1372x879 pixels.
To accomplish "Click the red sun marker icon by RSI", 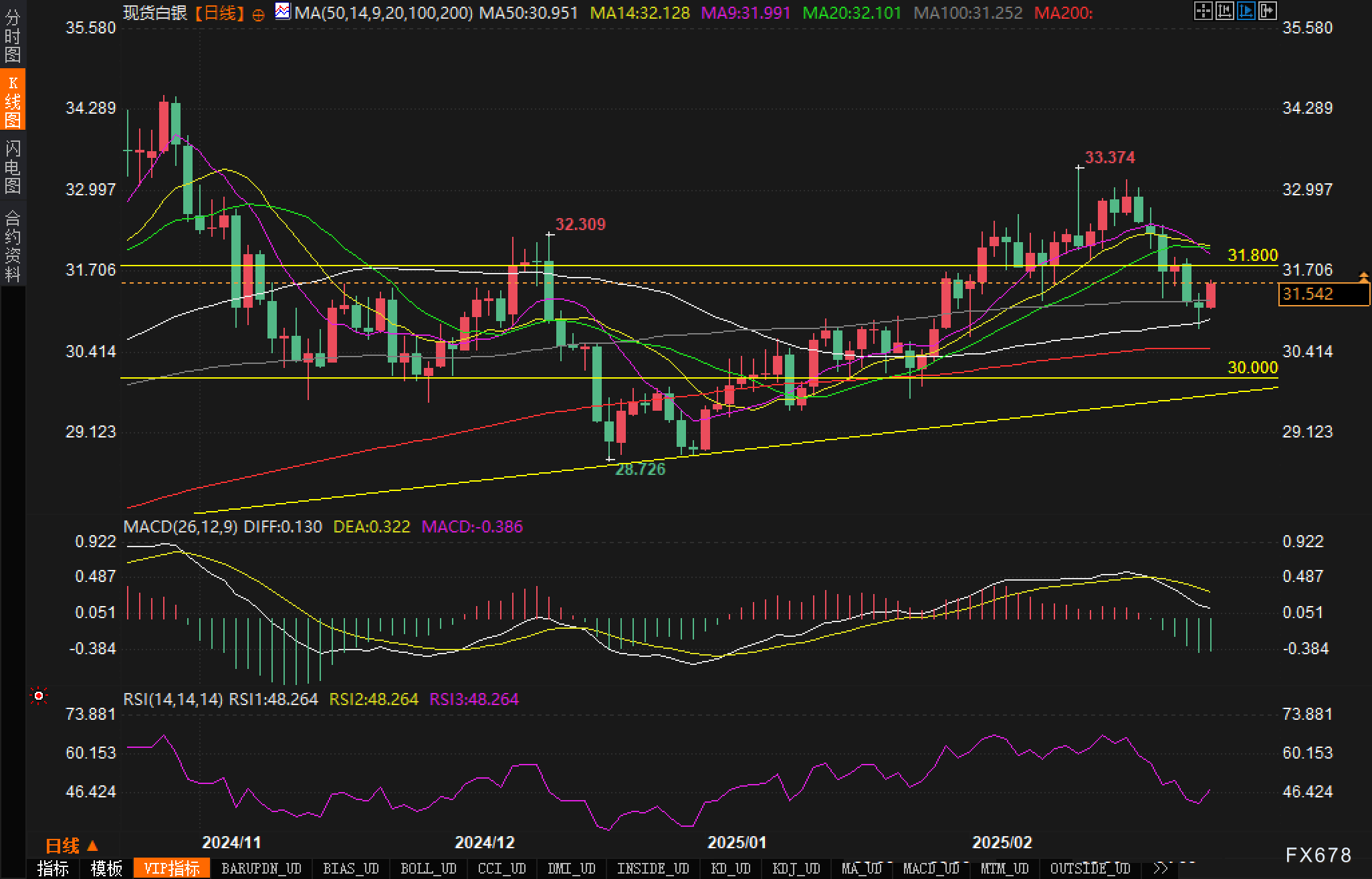I will (39, 696).
